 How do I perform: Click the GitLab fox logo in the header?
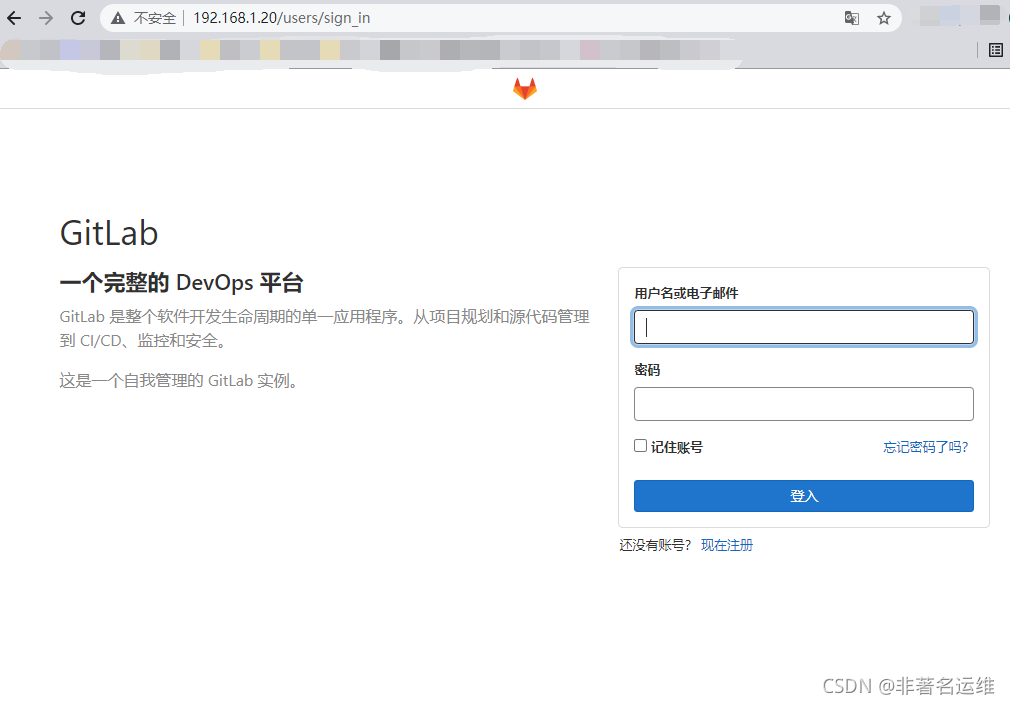(x=525, y=89)
